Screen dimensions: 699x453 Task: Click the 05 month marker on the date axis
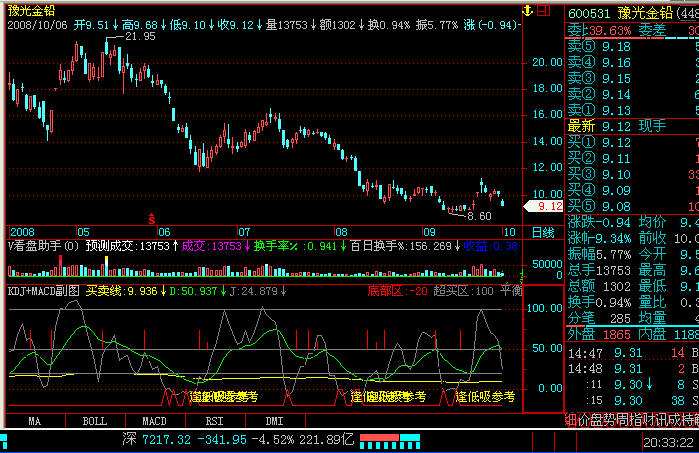click(x=83, y=232)
